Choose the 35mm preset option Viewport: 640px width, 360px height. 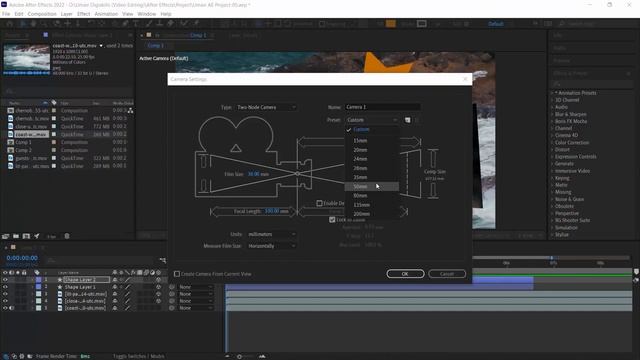click(372, 178)
